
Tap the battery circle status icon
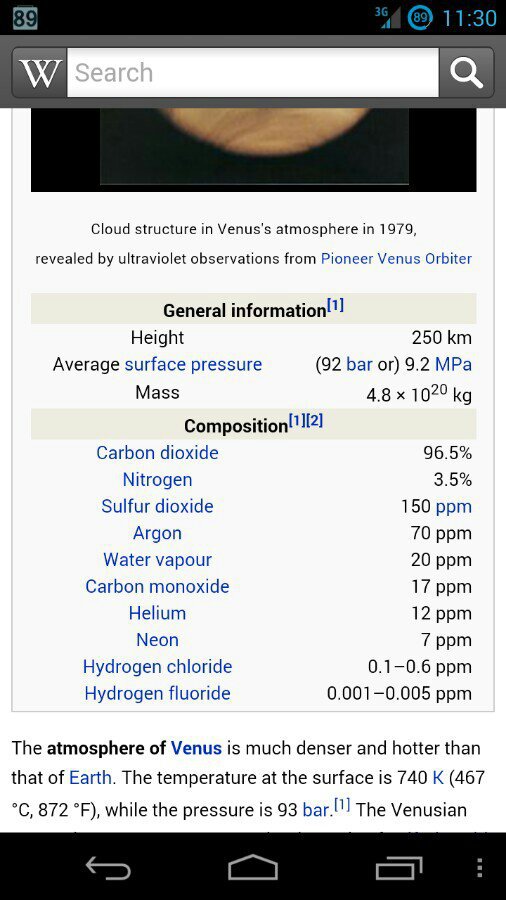[420, 18]
